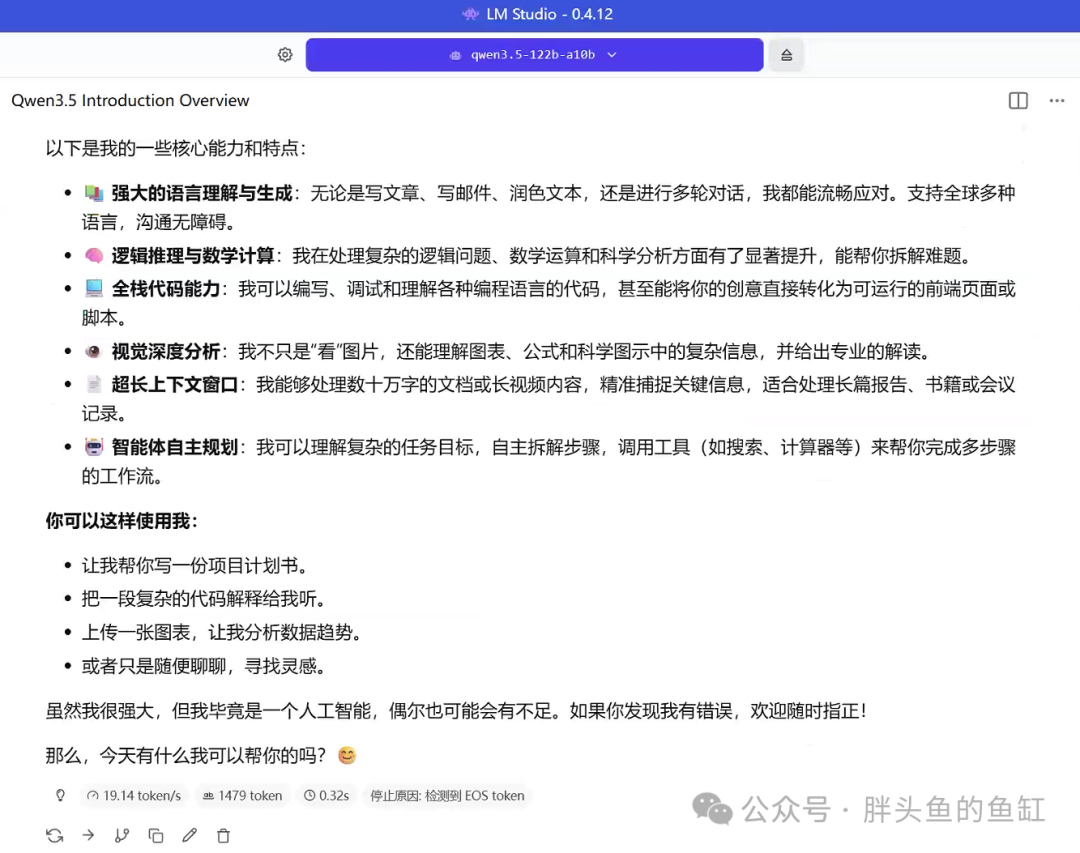Toggle the split view panel icon
This screenshot has width=1080, height=853.
(x=1018, y=101)
